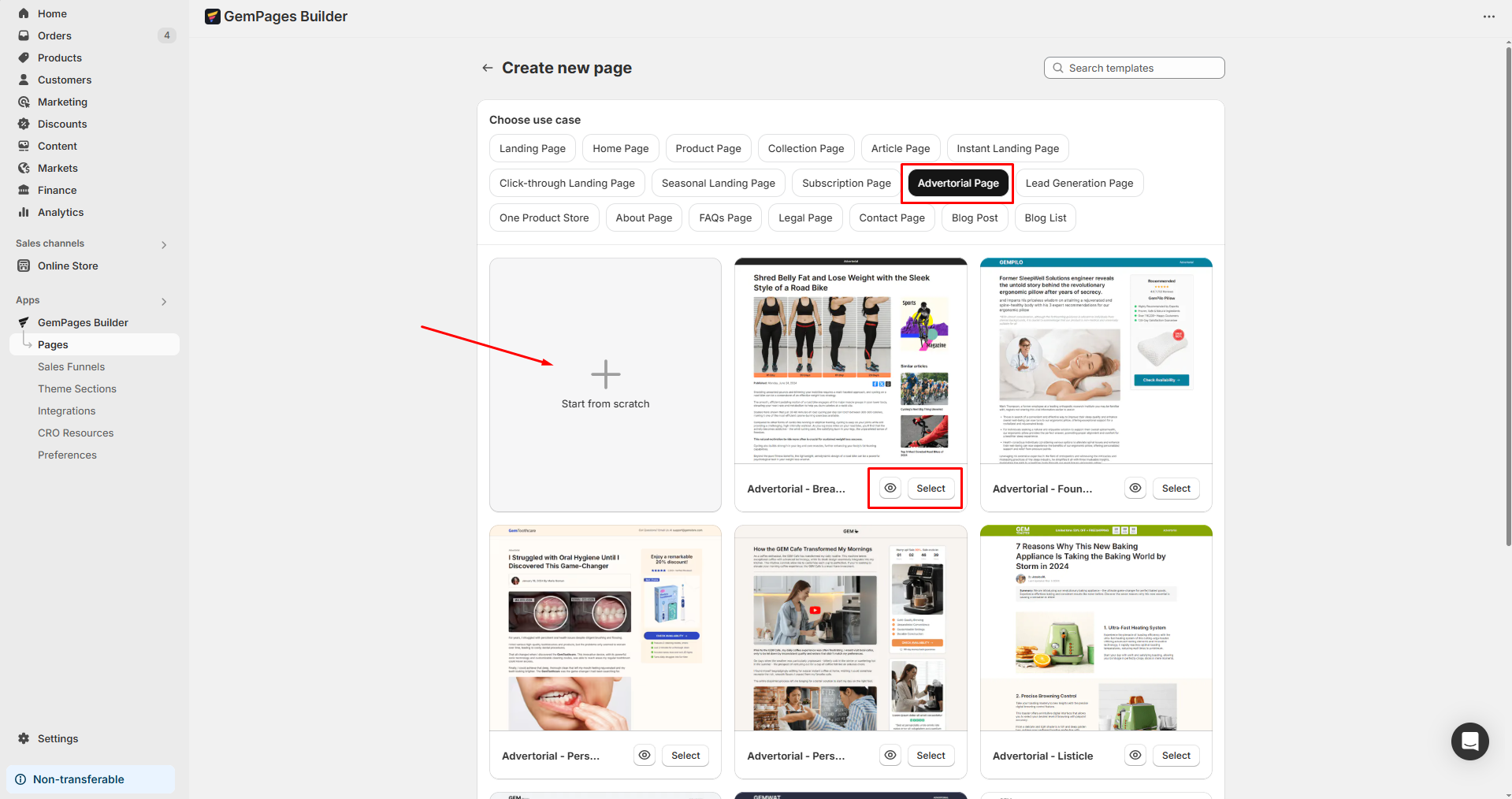Expand the Apps section chevron
Screen dimensions: 1512x799
click(x=164, y=301)
